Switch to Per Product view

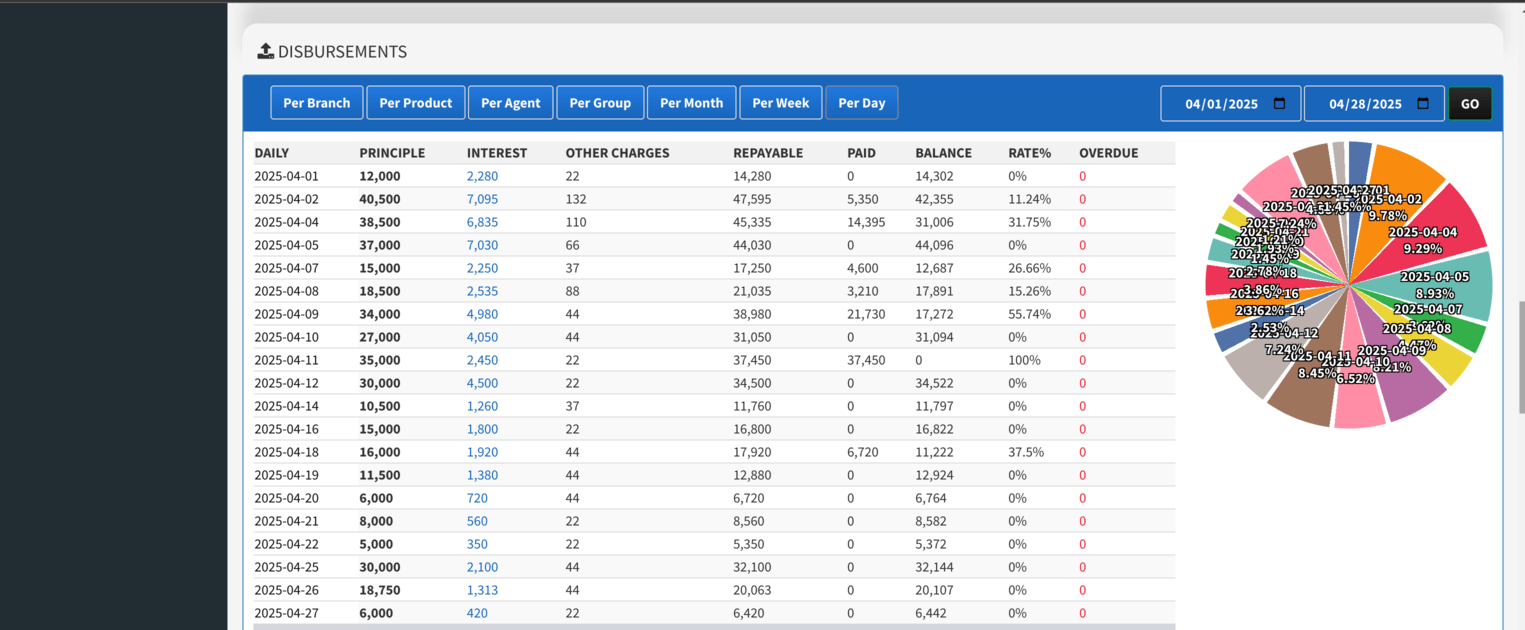(x=416, y=103)
